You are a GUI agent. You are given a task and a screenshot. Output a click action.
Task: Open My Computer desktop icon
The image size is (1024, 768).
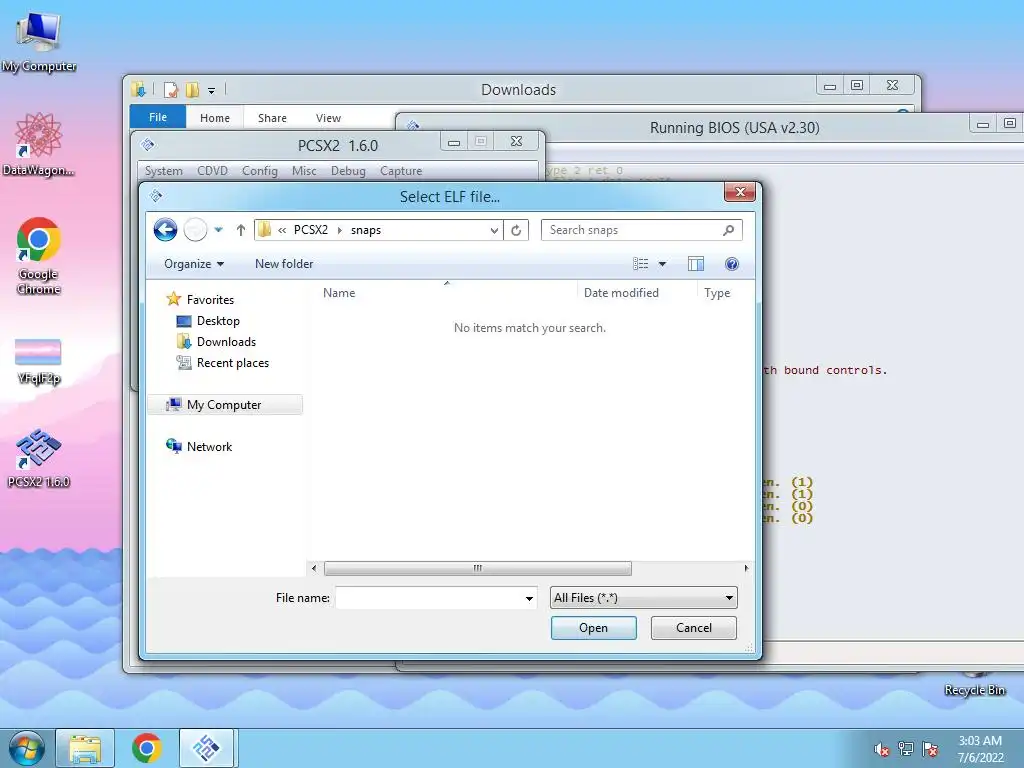point(39,42)
